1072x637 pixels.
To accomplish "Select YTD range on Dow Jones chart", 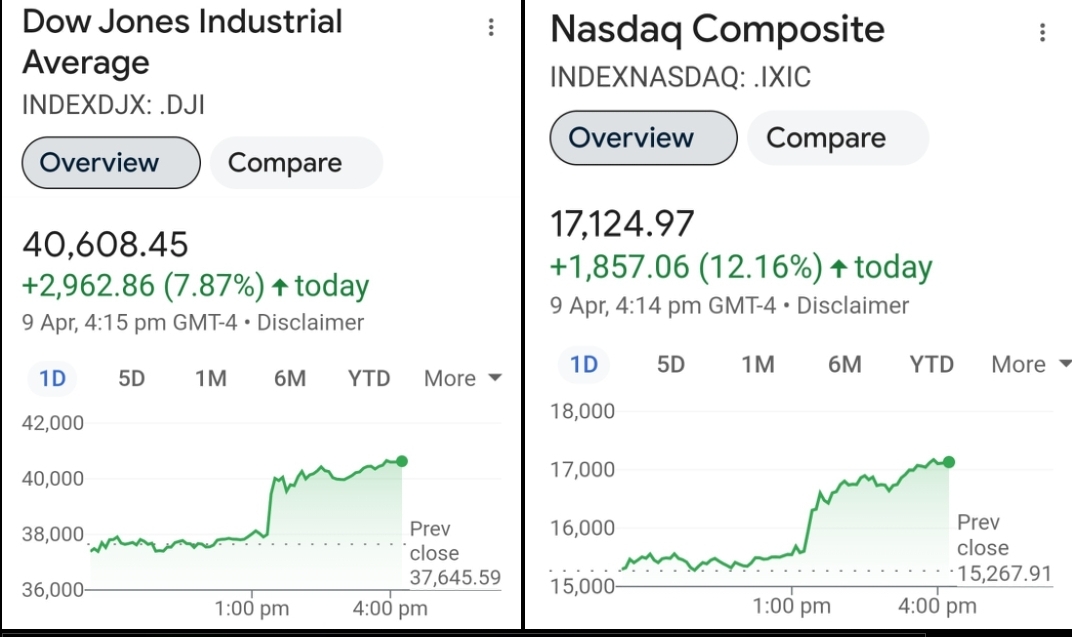I will [369, 378].
